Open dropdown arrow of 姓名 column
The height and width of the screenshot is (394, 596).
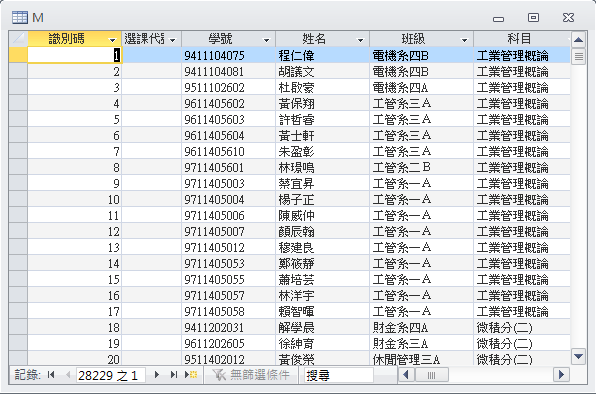click(360, 40)
